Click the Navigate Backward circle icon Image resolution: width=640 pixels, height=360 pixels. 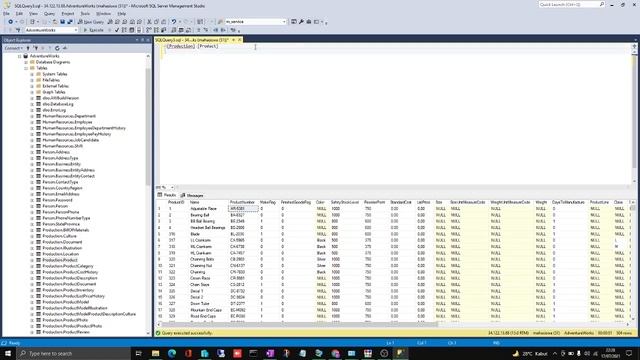pos(11,22)
